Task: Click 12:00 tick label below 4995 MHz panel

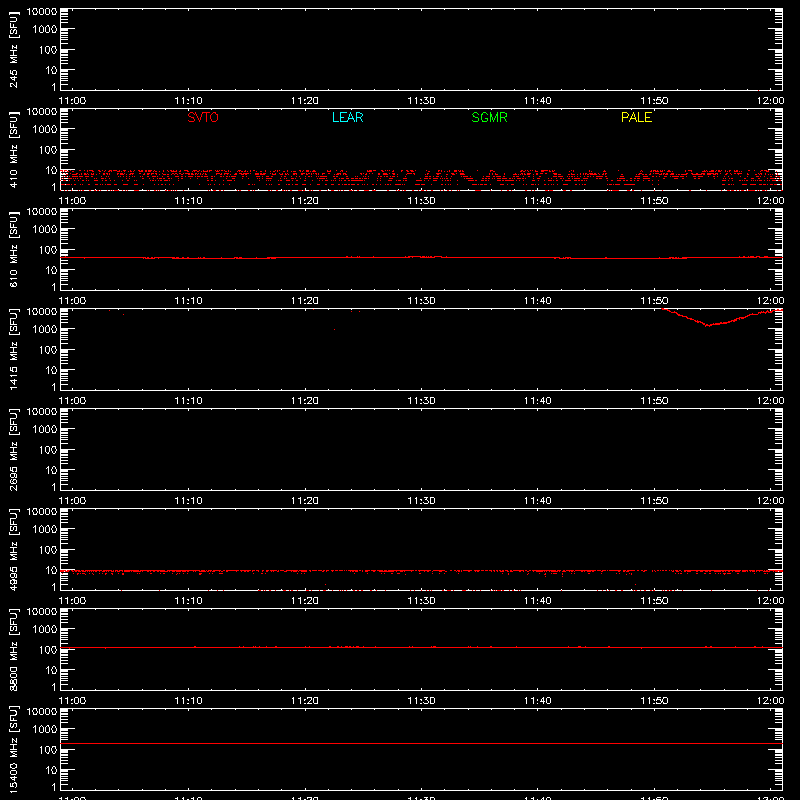Action: click(x=770, y=601)
